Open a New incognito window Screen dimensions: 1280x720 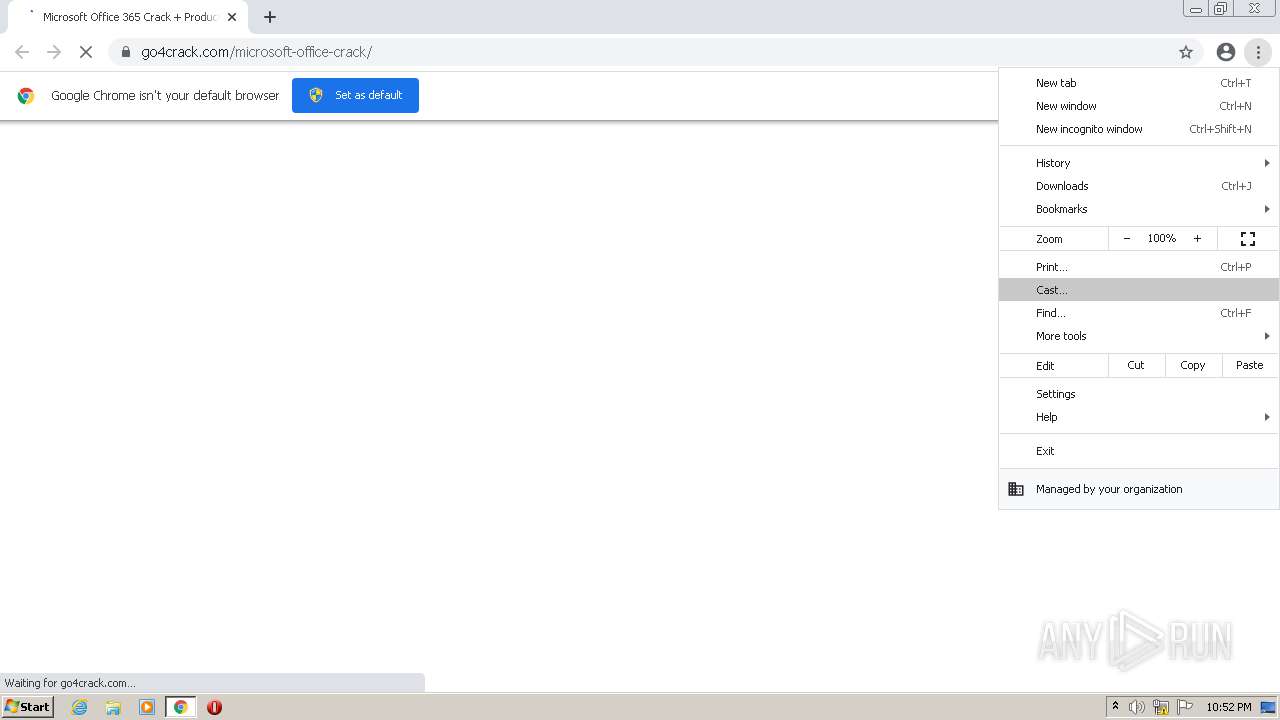(1139, 129)
